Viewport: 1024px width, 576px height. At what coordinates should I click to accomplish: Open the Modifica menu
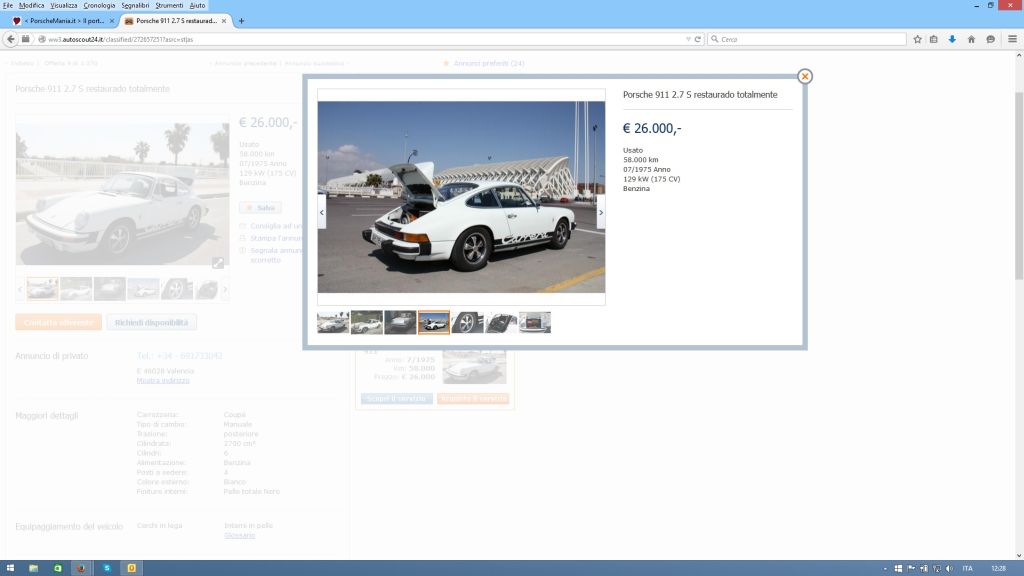31,5
